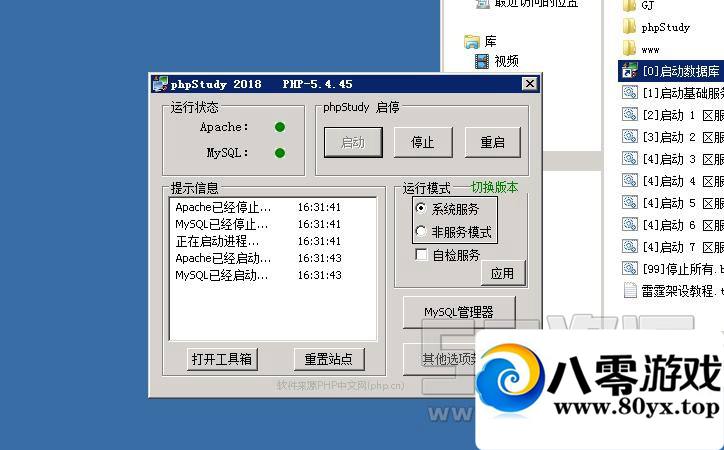The width and height of the screenshot is (724, 450).
Task: Open the GJ folder in Explorer
Action: [639, 6]
